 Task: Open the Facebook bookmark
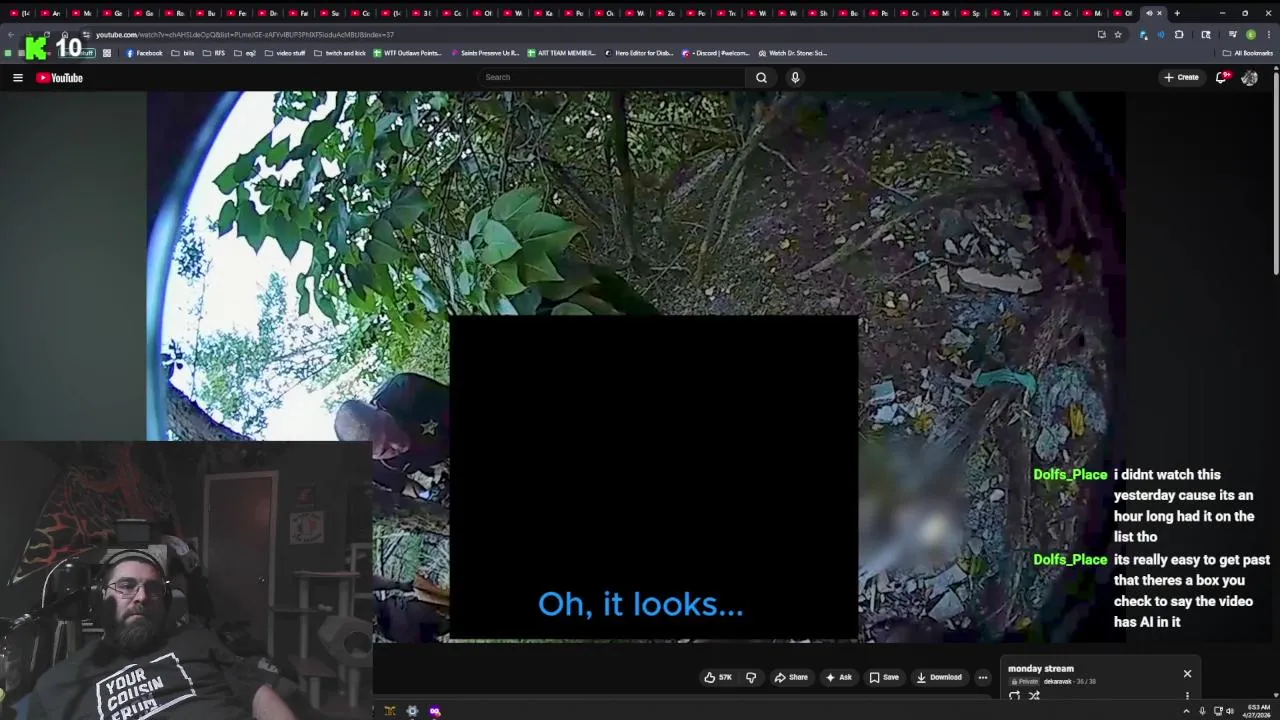[144, 53]
